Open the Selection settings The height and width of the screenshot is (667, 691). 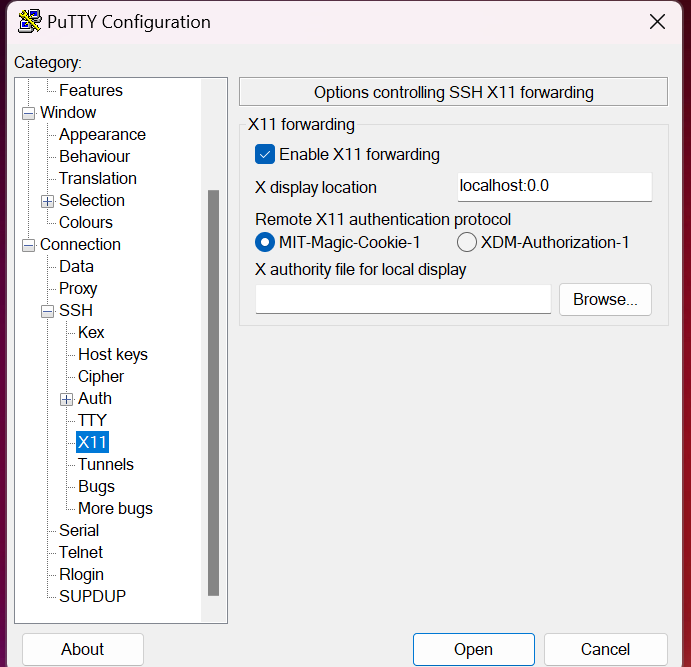92,200
